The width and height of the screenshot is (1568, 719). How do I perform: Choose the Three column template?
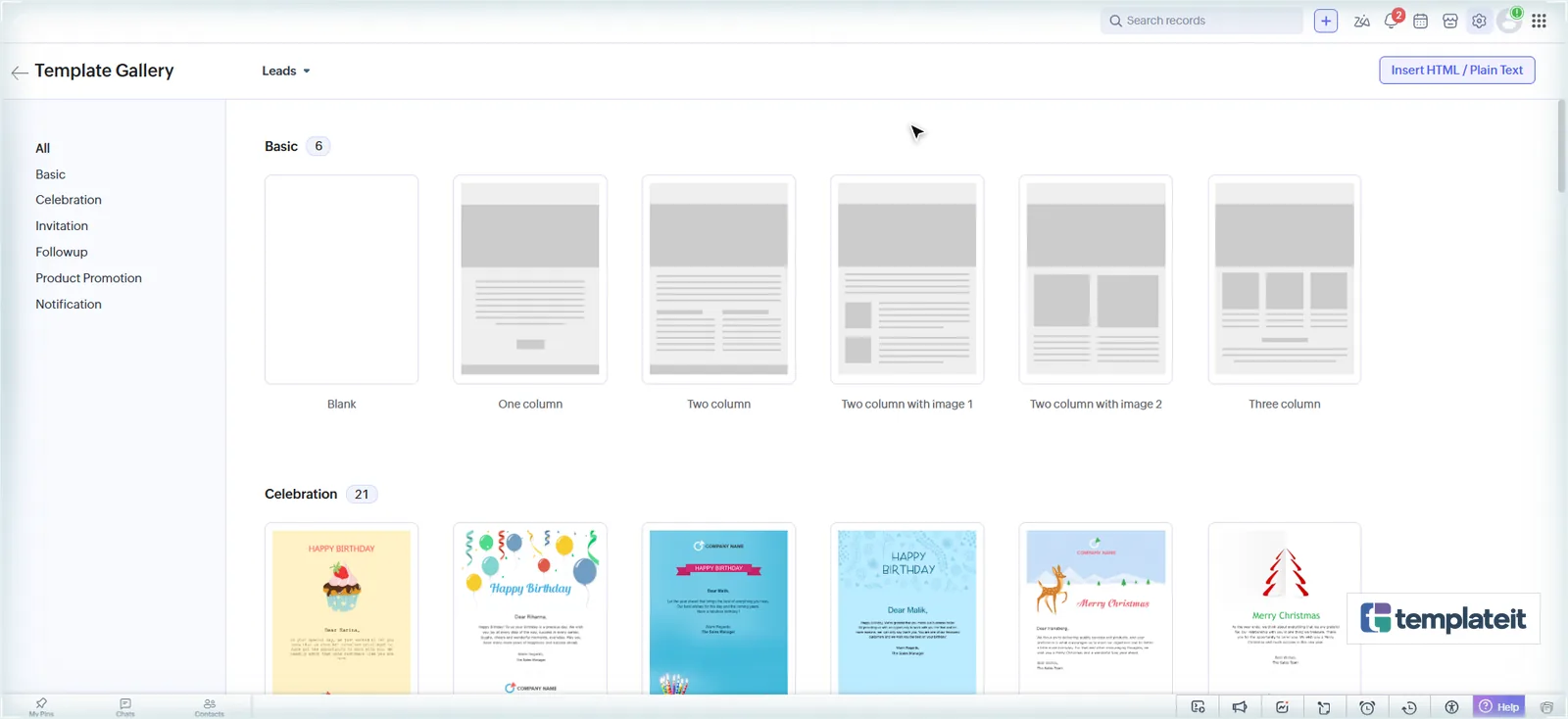1285,279
